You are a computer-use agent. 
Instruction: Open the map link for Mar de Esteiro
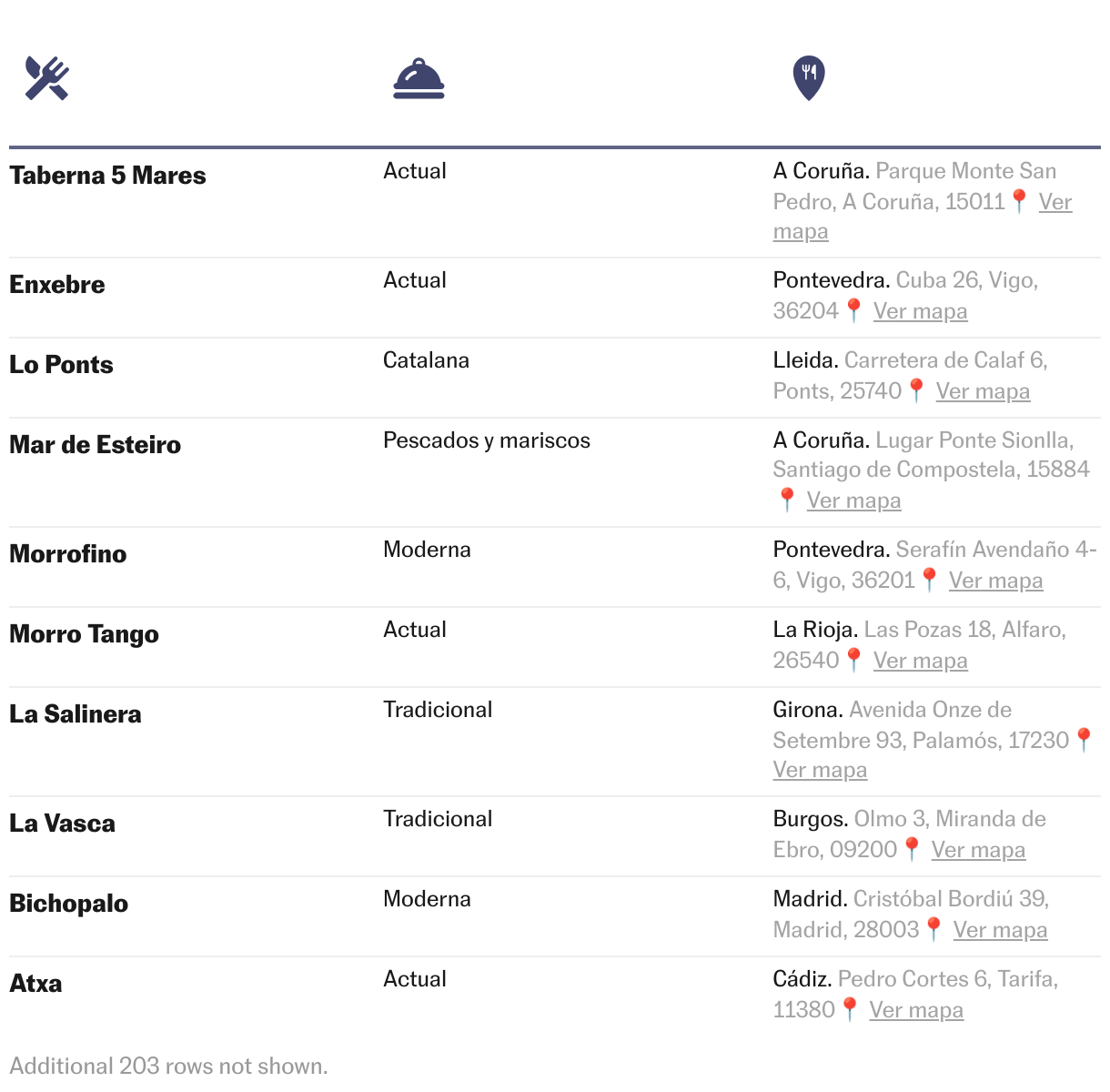click(853, 500)
